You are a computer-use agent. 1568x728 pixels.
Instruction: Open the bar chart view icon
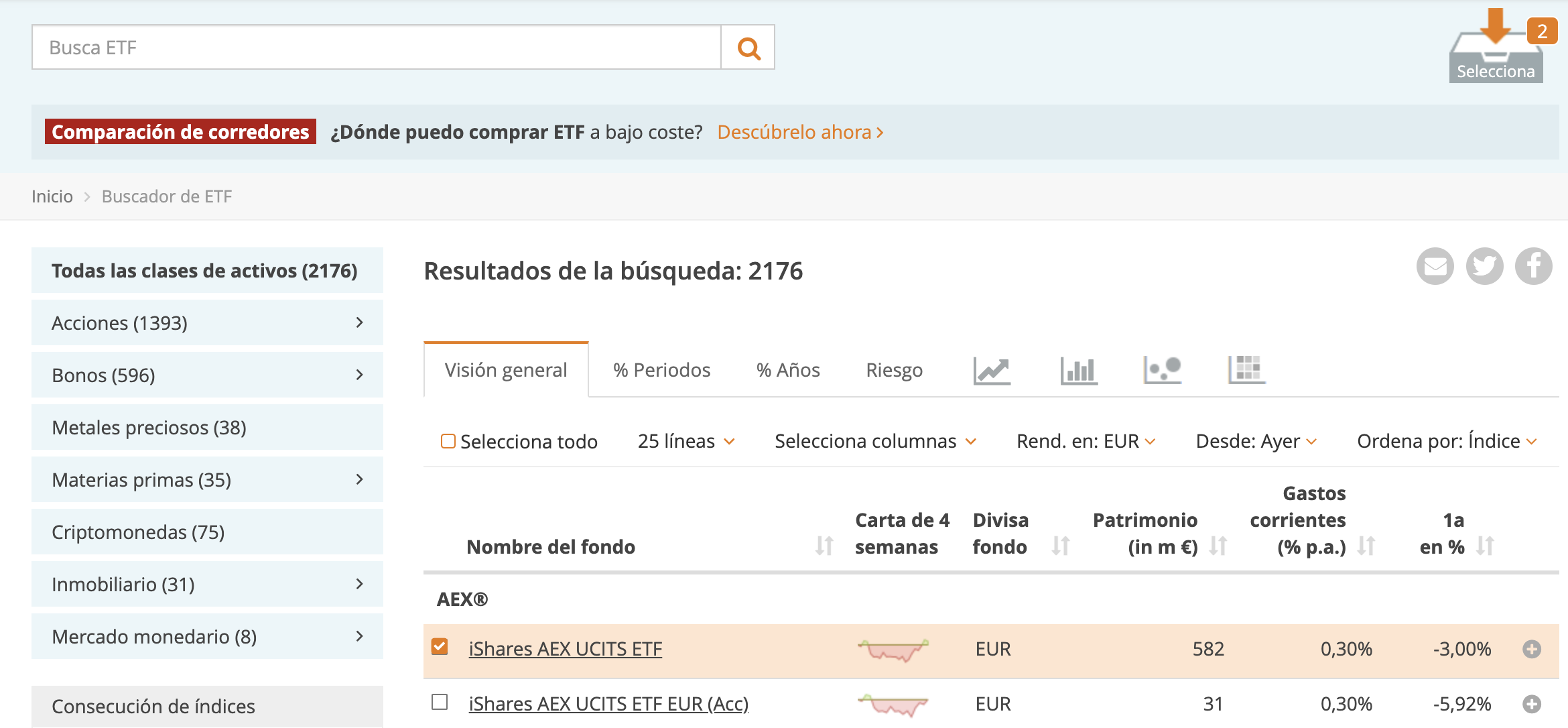click(1077, 369)
